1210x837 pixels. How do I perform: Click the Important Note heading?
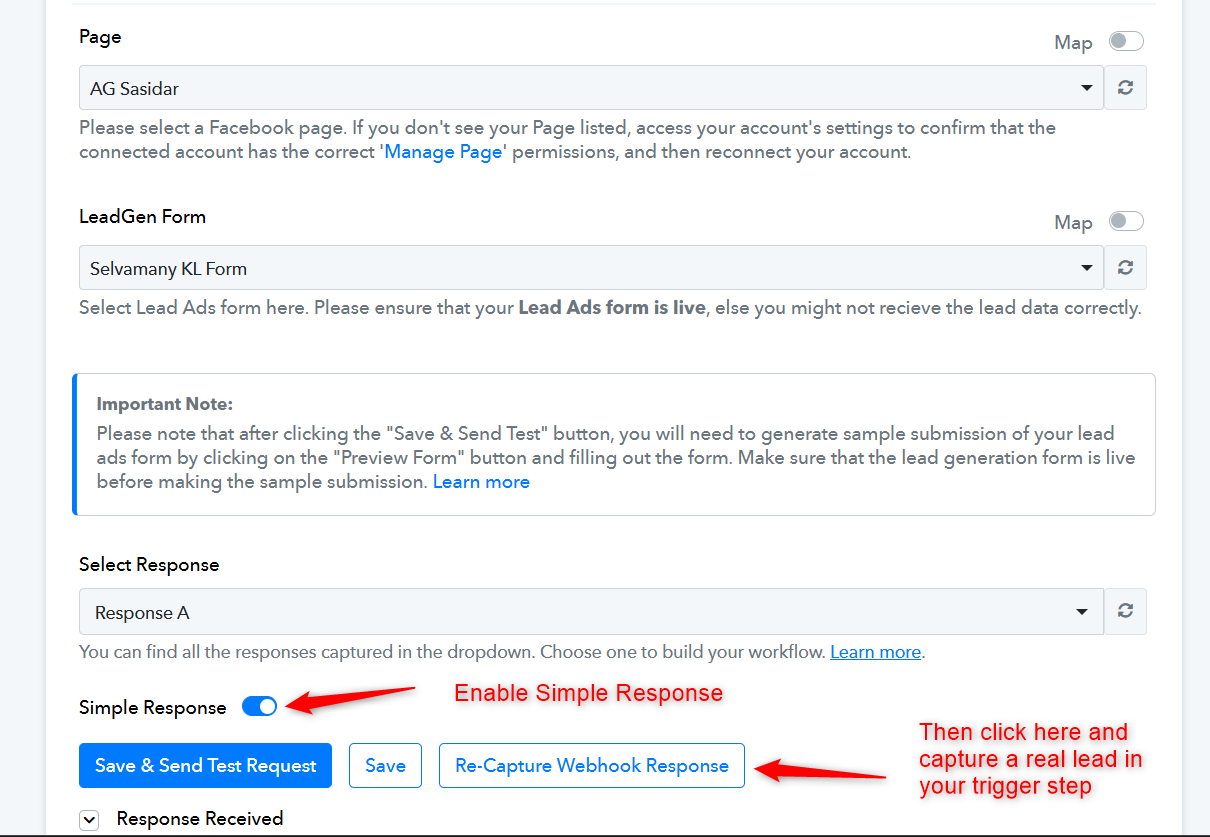coord(165,404)
